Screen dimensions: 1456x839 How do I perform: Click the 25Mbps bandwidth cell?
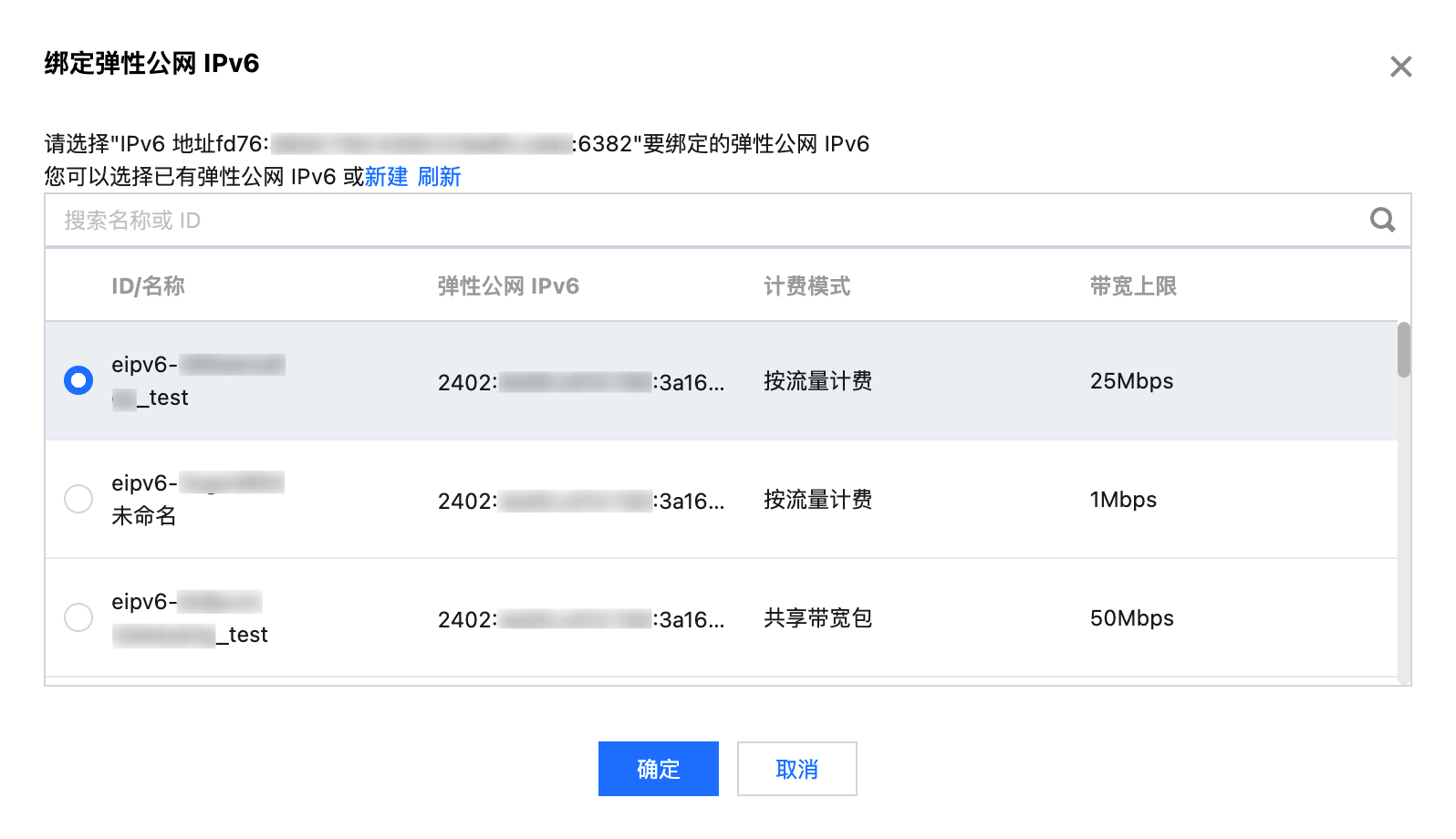point(1131,381)
